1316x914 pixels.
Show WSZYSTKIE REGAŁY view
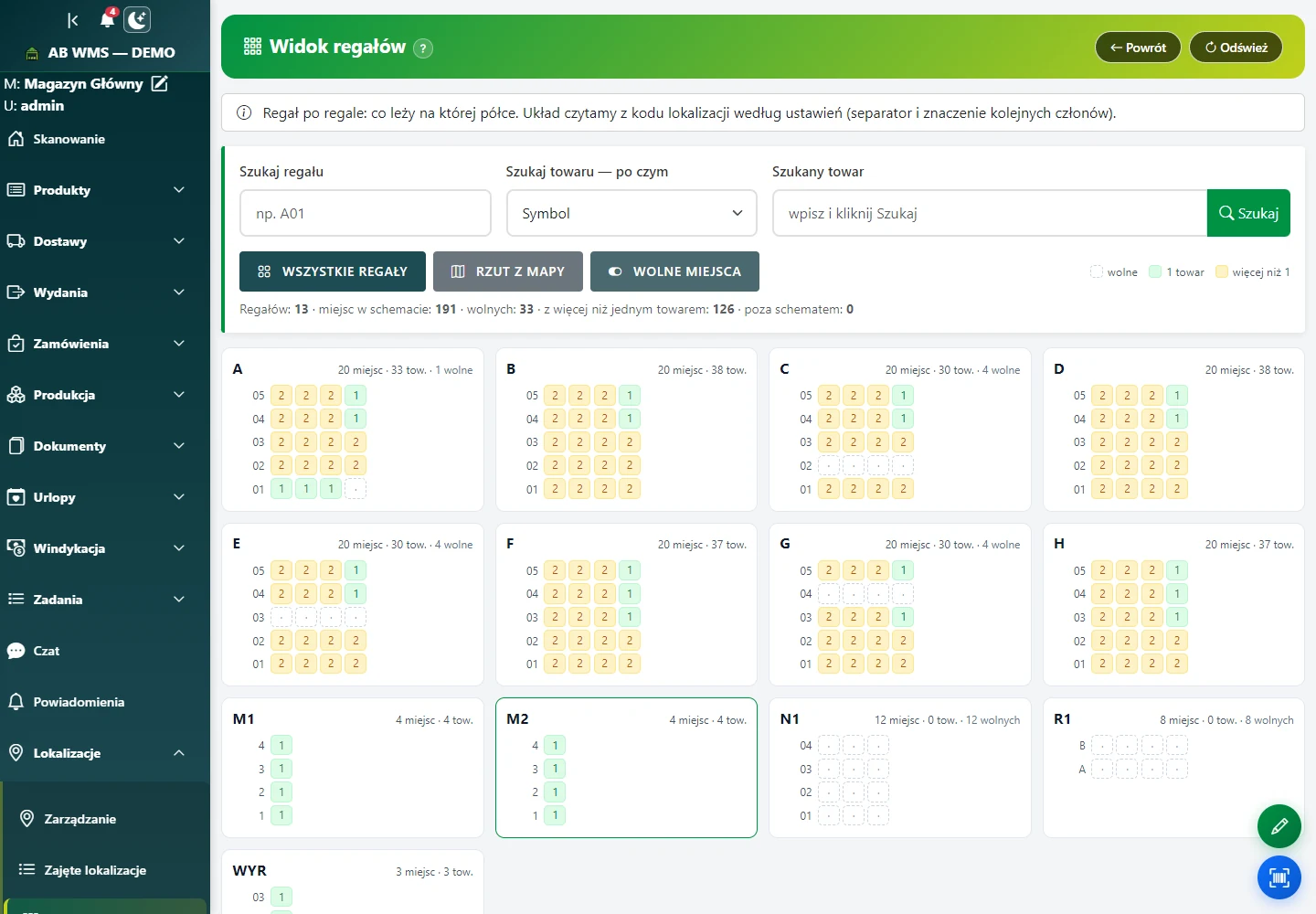click(x=333, y=271)
